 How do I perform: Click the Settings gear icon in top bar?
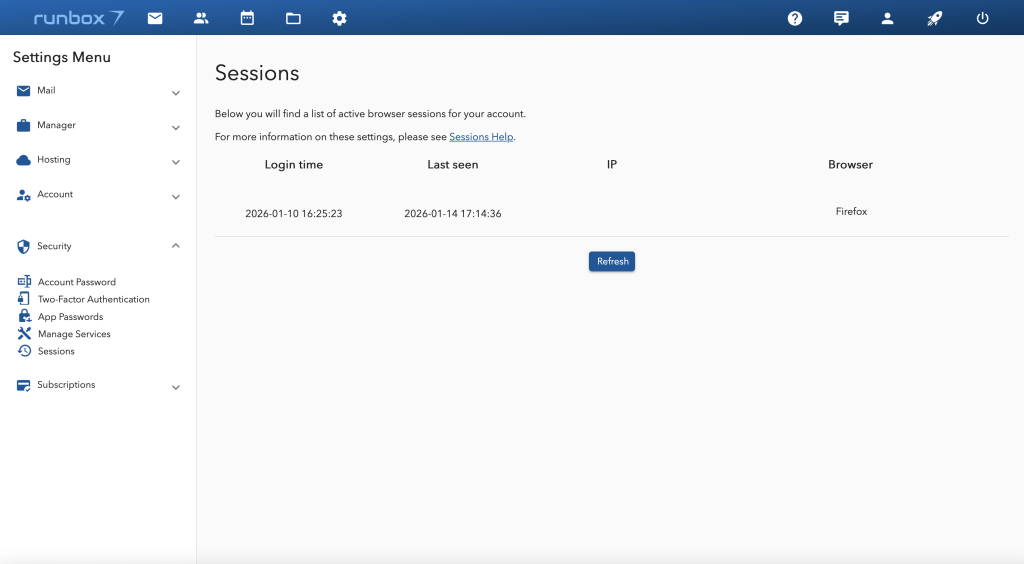pyautogui.click(x=339, y=18)
